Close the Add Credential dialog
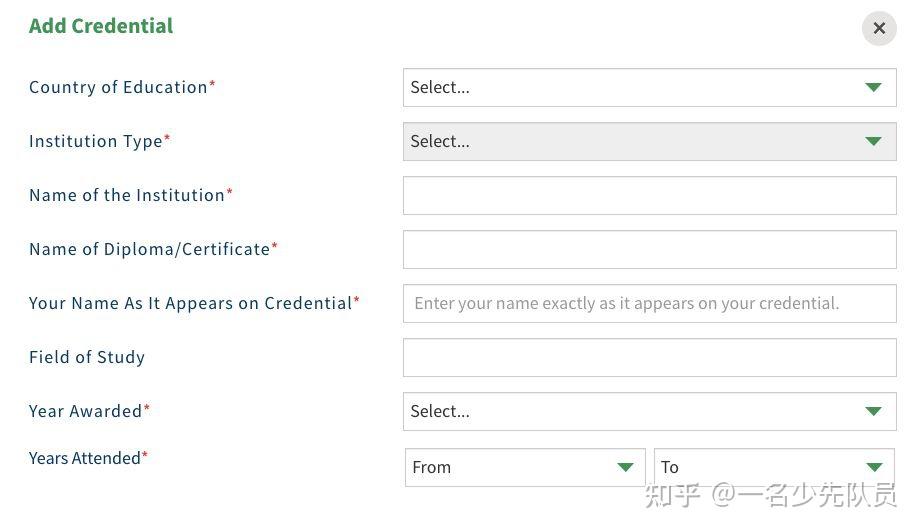922x532 pixels. [879, 28]
